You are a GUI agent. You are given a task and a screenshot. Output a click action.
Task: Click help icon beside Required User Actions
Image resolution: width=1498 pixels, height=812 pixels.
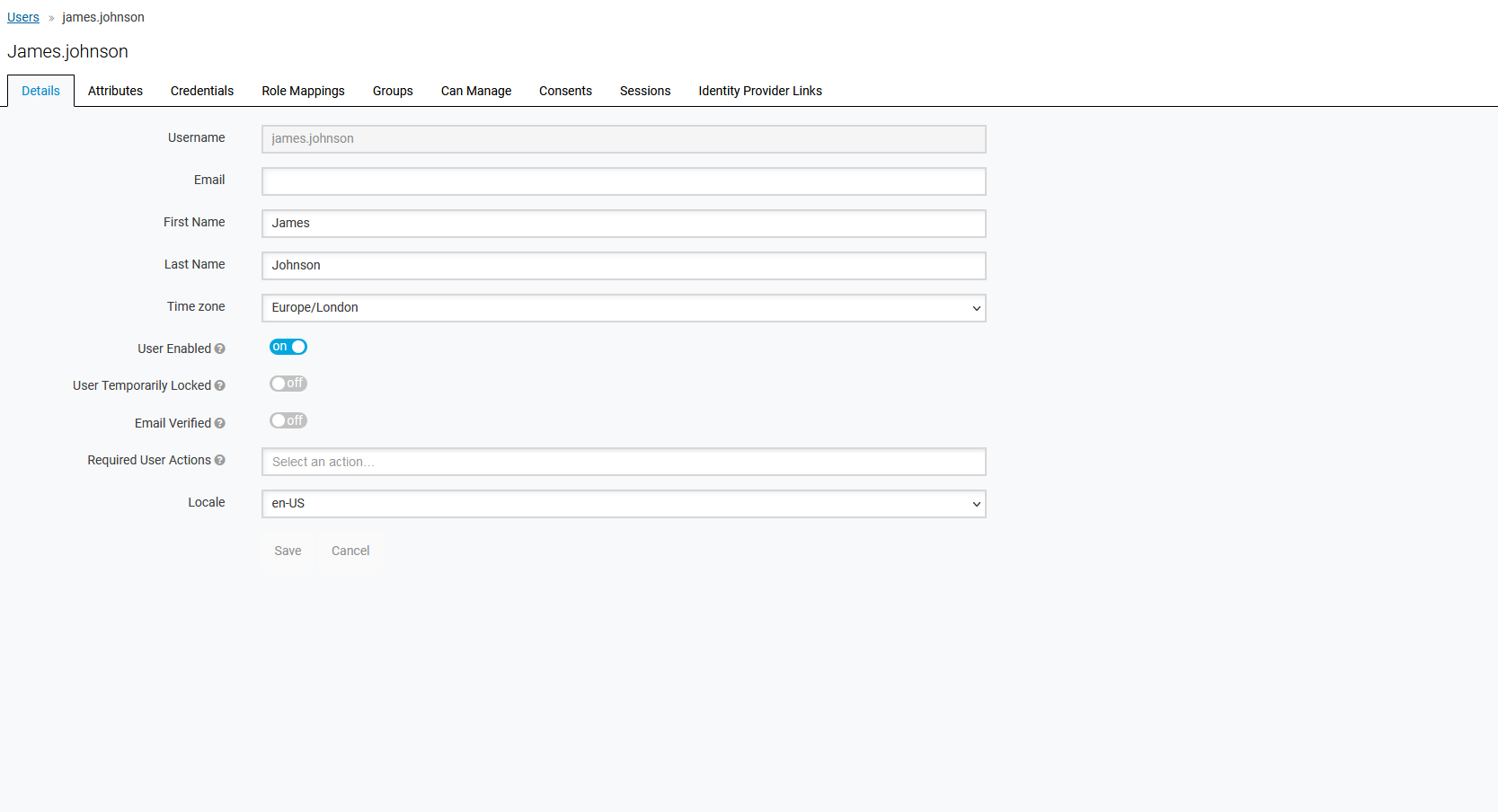click(x=219, y=460)
